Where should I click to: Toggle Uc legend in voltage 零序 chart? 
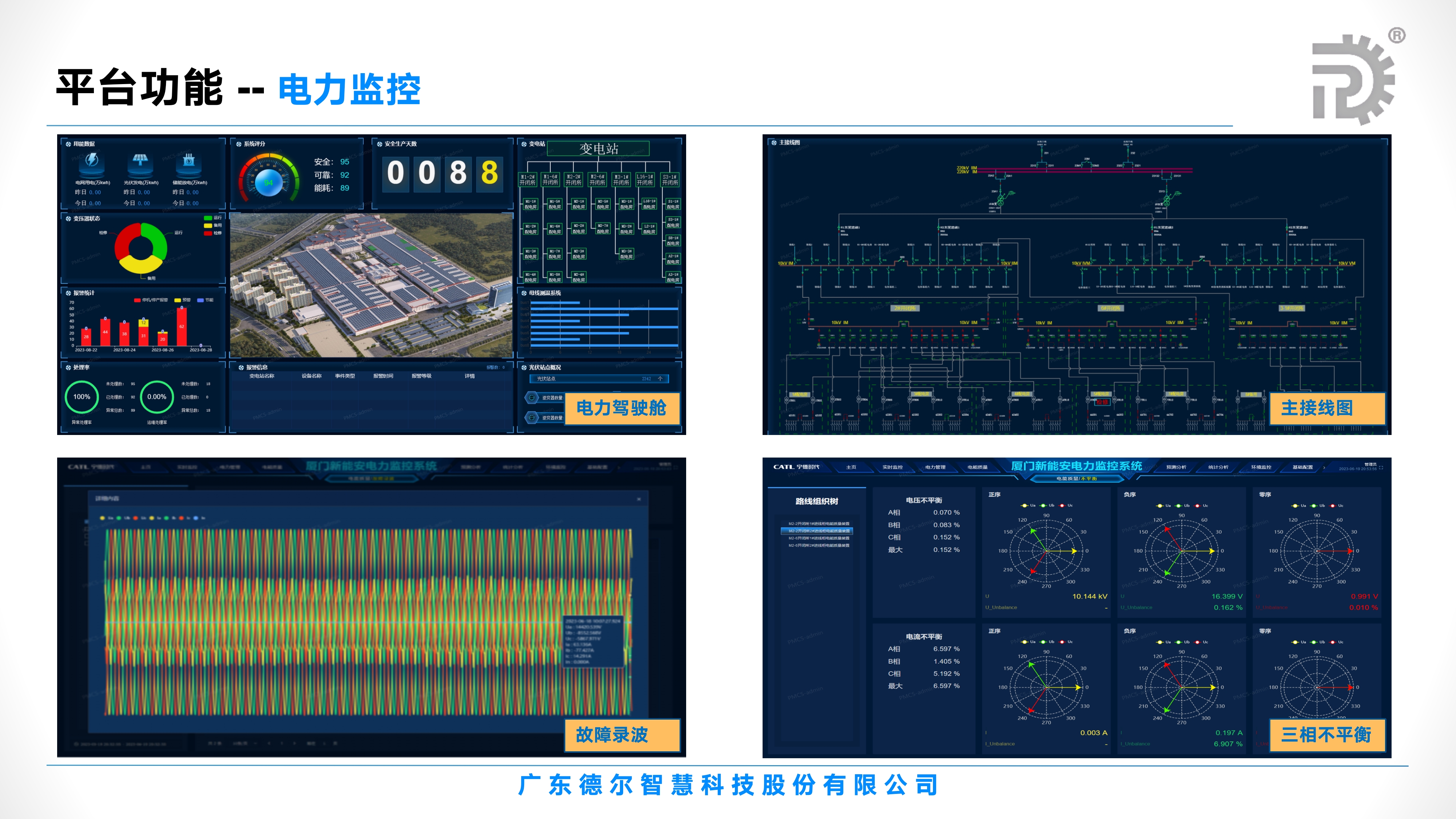coord(1337,505)
